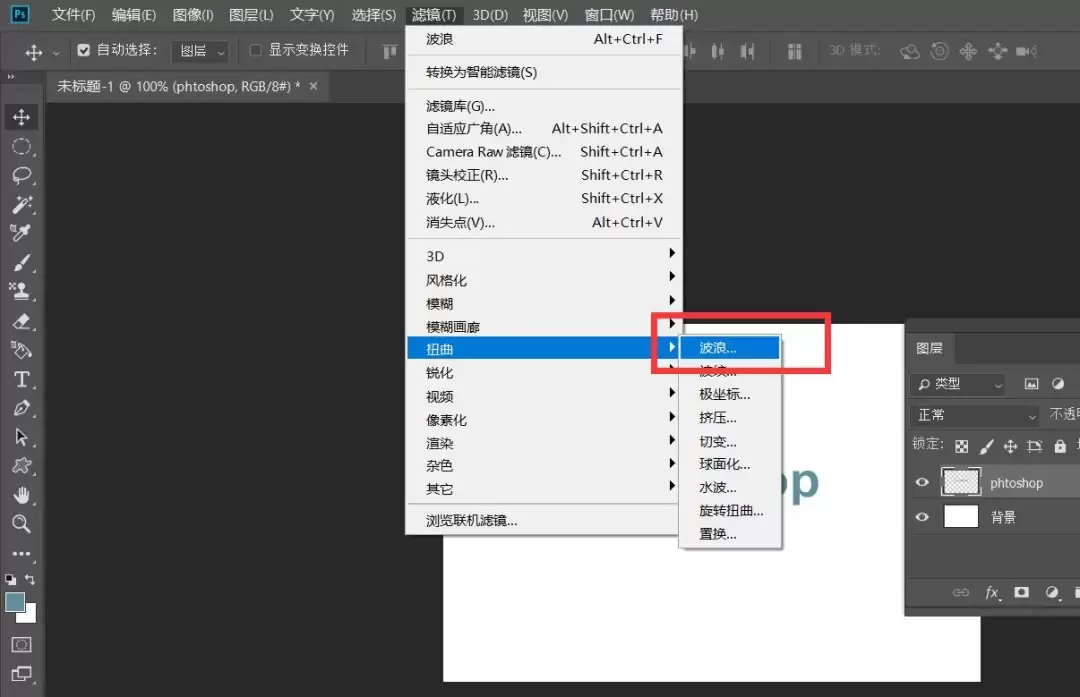
Task: Lock all padlock icon in Layers panel
Action: pyautogui.click(x=1060, y=446)
